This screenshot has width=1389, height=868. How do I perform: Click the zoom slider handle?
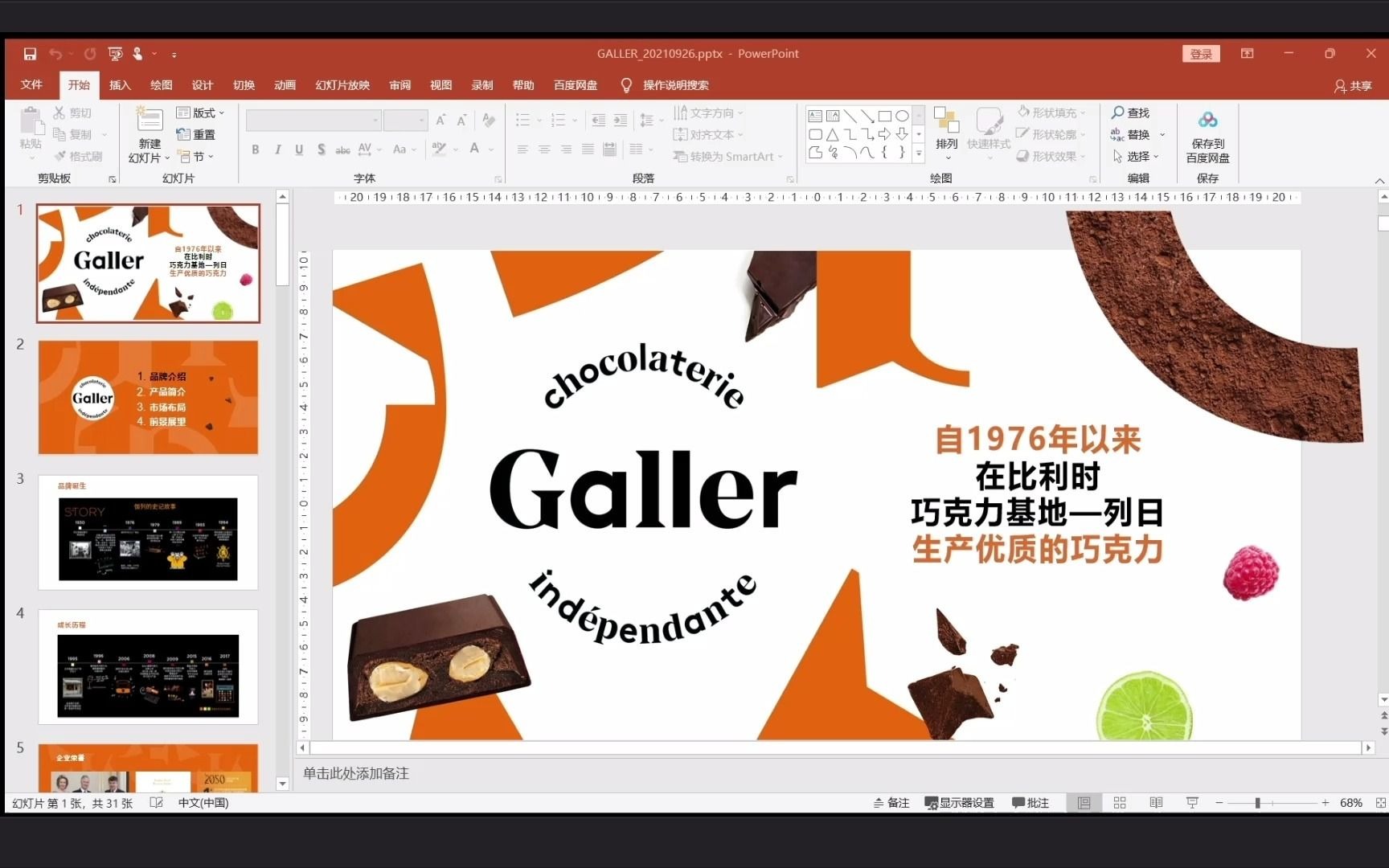click(1257, 803)
